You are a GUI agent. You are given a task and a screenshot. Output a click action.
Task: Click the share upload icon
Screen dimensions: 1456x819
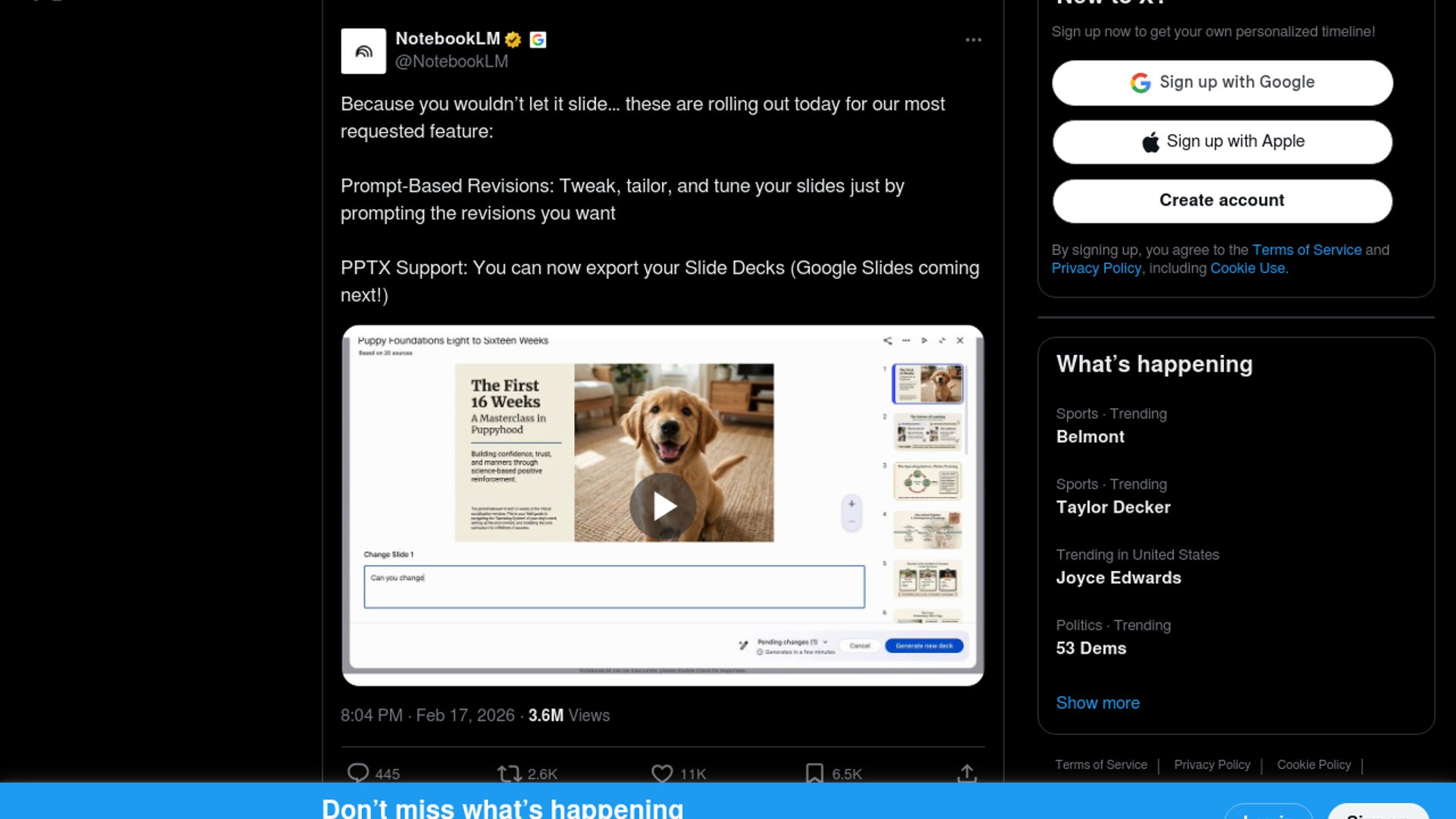point(966,773)
